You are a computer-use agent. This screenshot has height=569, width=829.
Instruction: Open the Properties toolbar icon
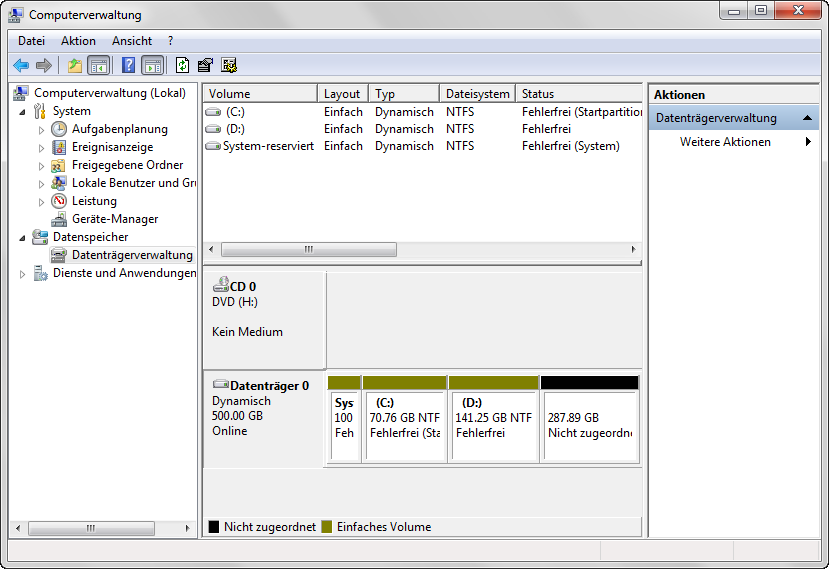pos(205,66)
